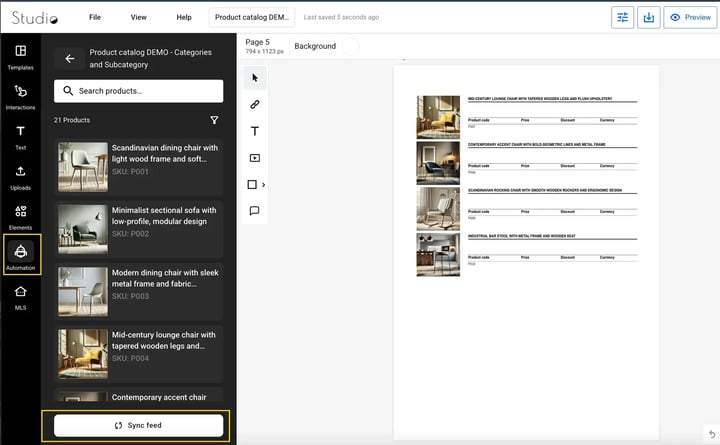Click 'Product catalog DEMO - Categories and Subcategory' heading
This screenshot has height=445, width=720.
coord(151,58)
